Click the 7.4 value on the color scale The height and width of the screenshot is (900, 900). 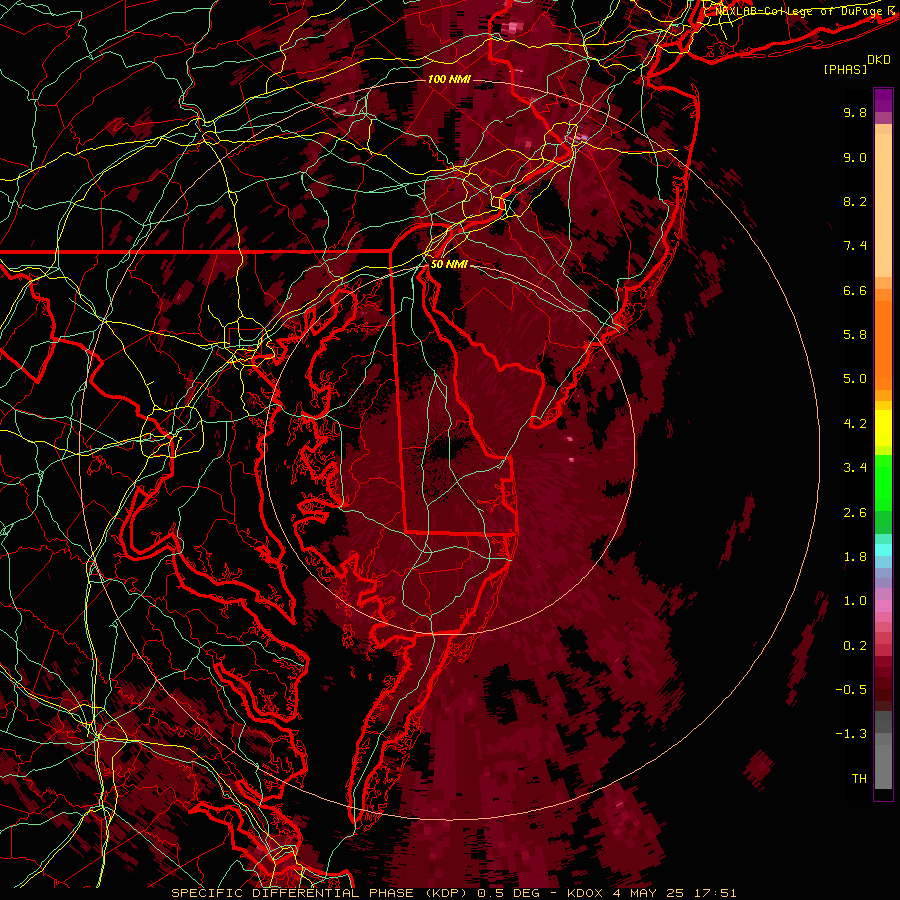855,246
